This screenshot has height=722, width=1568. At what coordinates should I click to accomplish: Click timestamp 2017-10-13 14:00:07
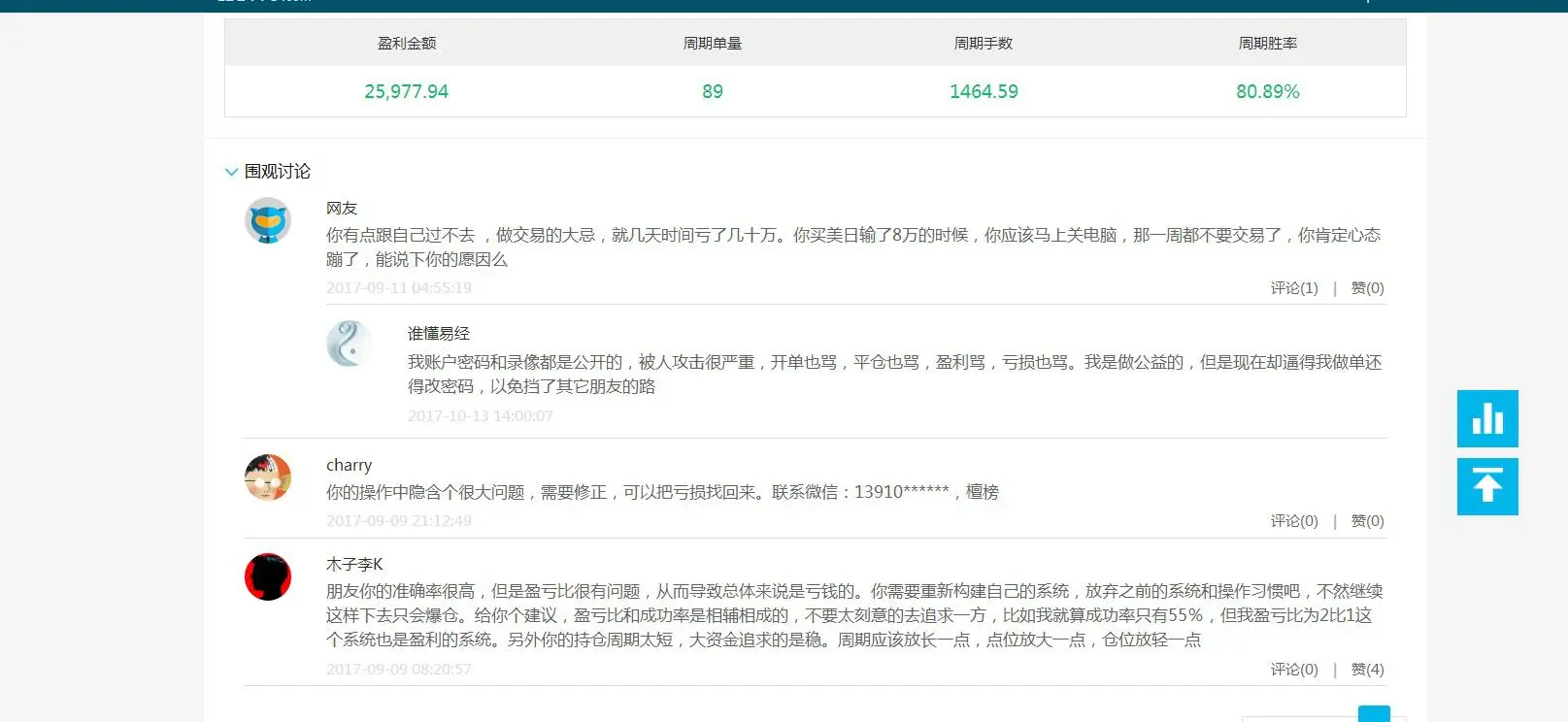pyautogui.click(x=481, y=416)
